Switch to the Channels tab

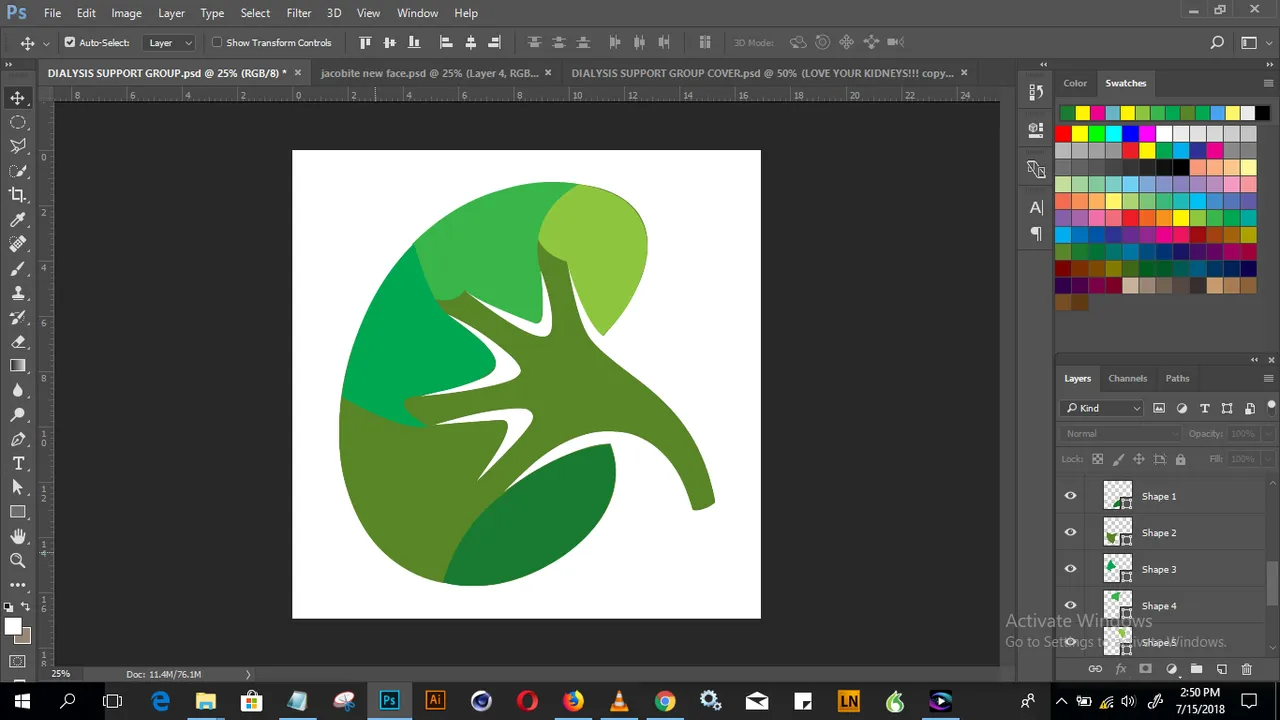point(1127,378)
